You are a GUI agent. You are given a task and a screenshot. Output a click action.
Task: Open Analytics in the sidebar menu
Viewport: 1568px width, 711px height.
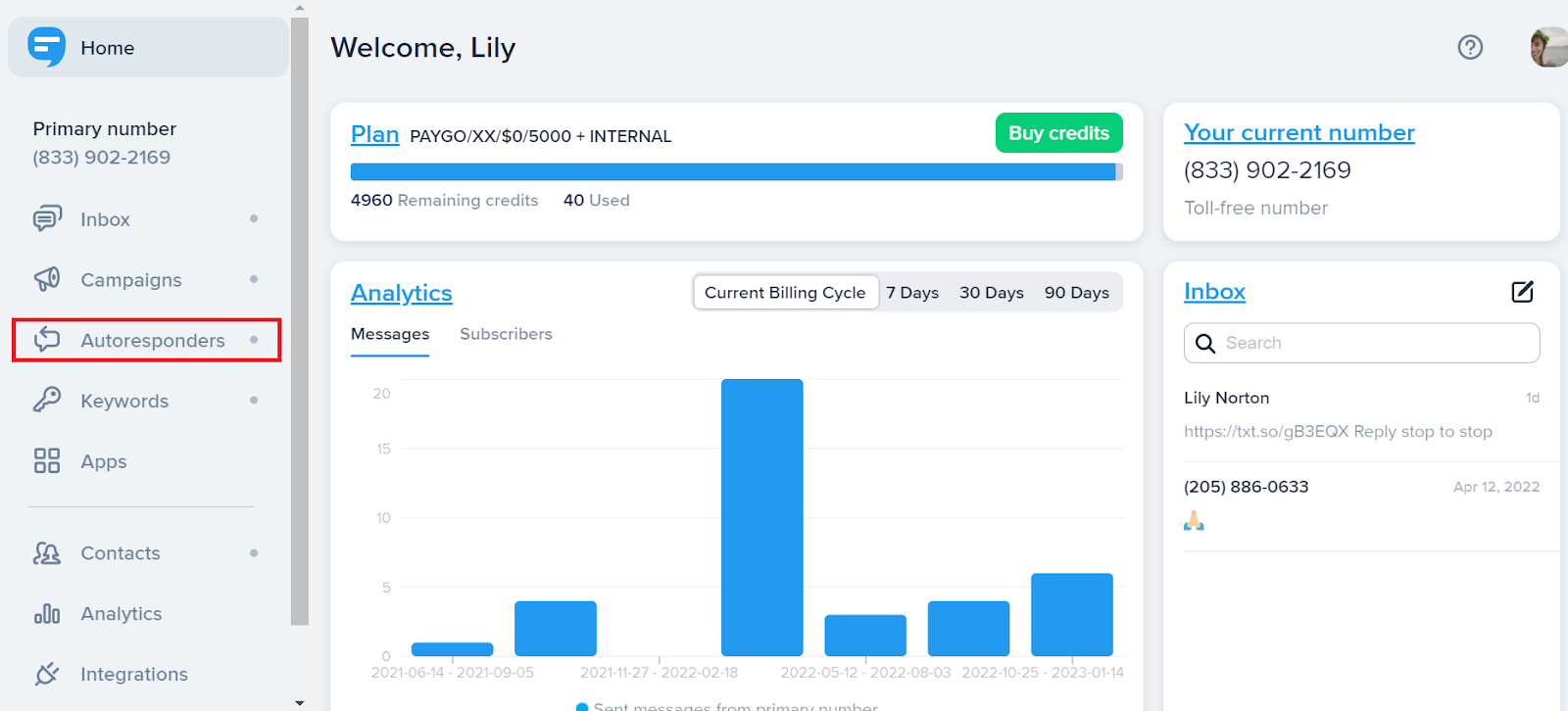click(121, 614)
